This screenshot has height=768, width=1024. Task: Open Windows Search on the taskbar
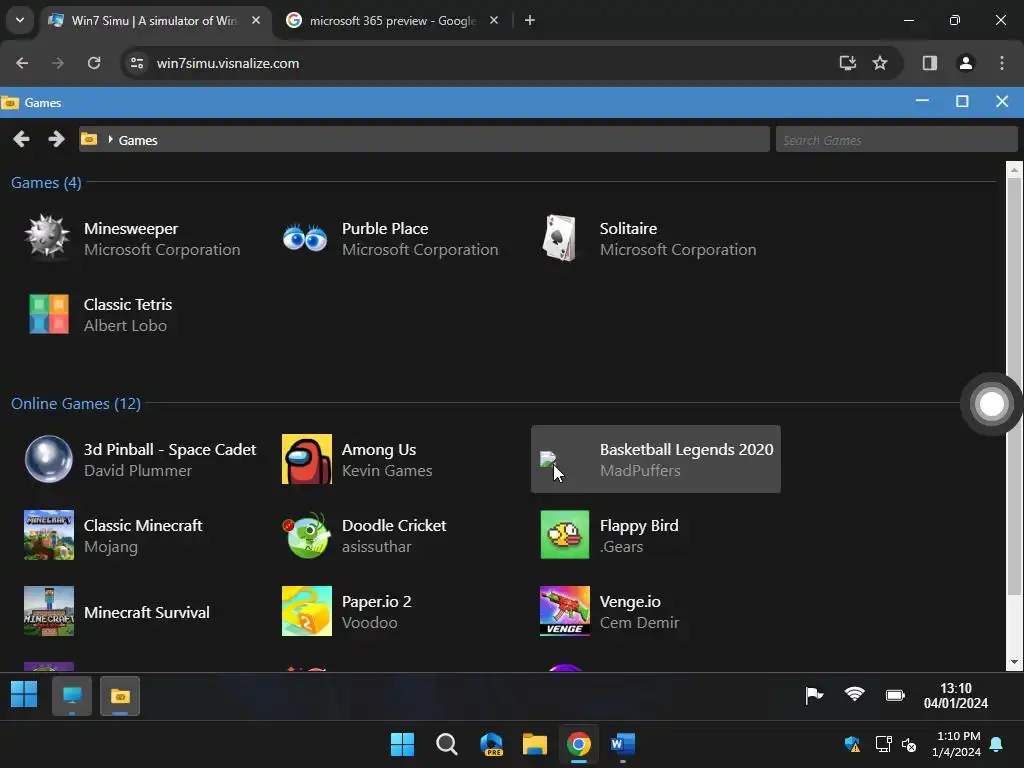tap(447, 743)
